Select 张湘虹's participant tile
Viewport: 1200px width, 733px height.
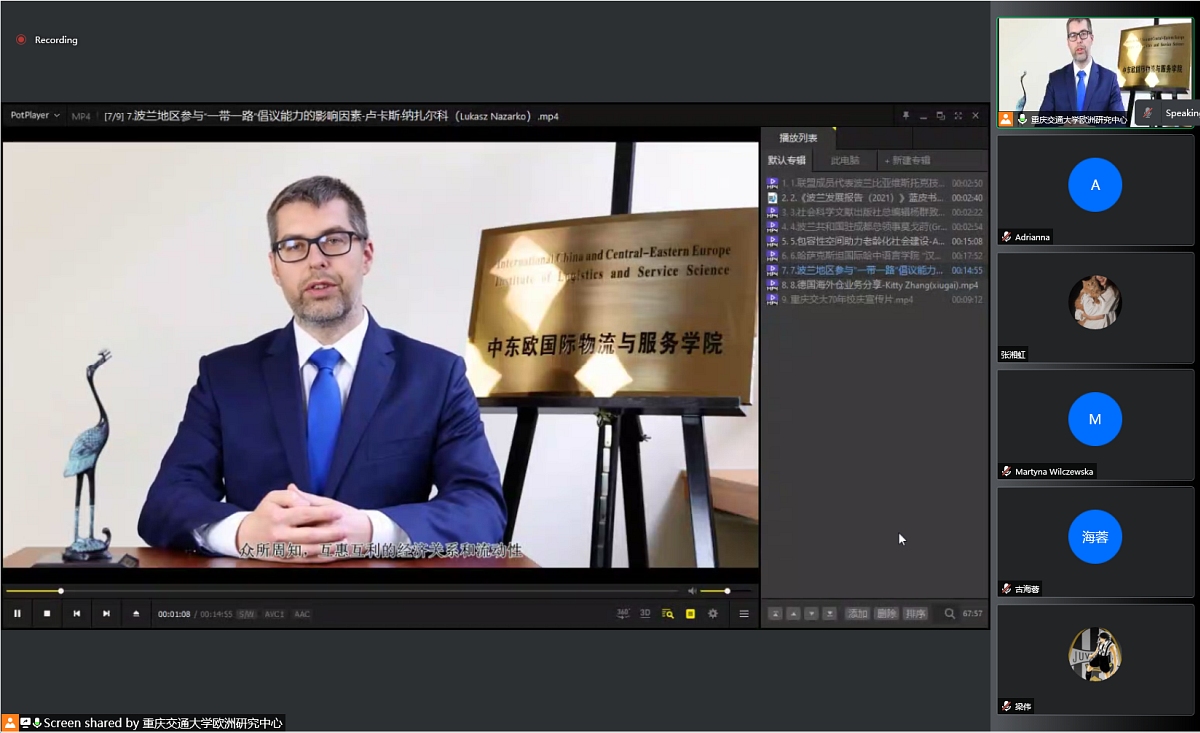point(1095,308)
